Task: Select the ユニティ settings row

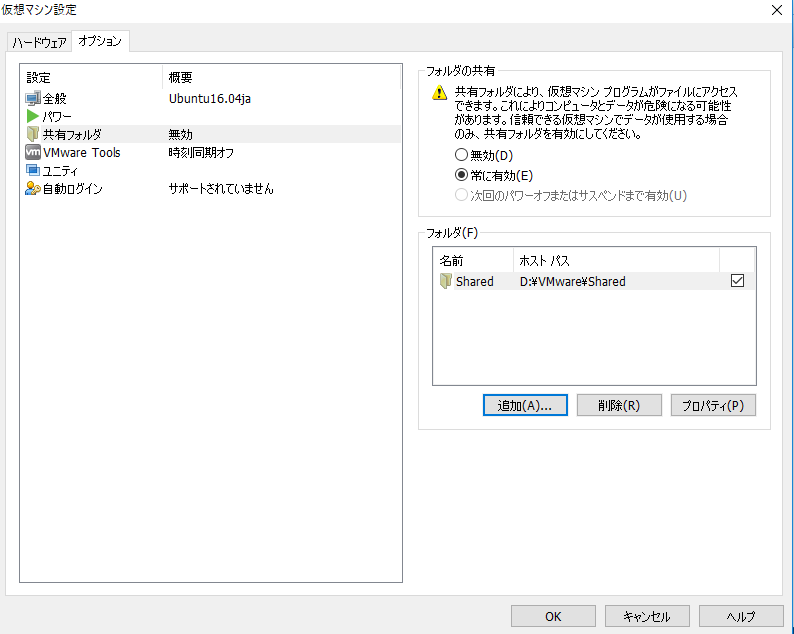Action: 213,171
